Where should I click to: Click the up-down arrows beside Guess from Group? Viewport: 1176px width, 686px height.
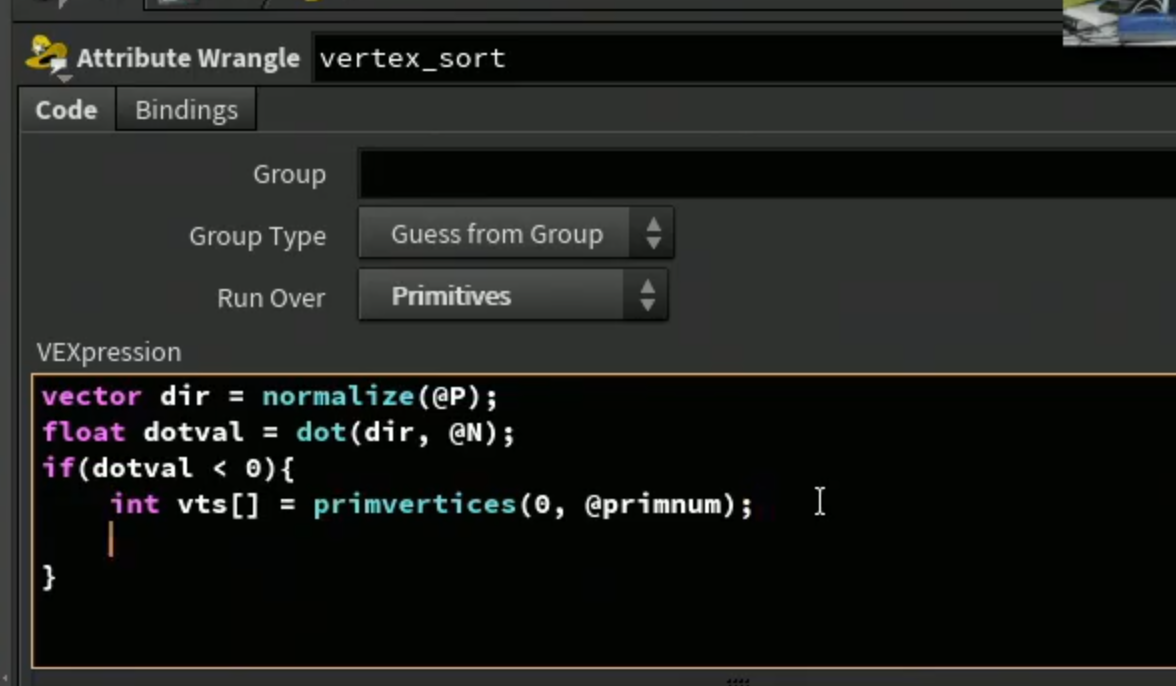(x=653, y=234)
